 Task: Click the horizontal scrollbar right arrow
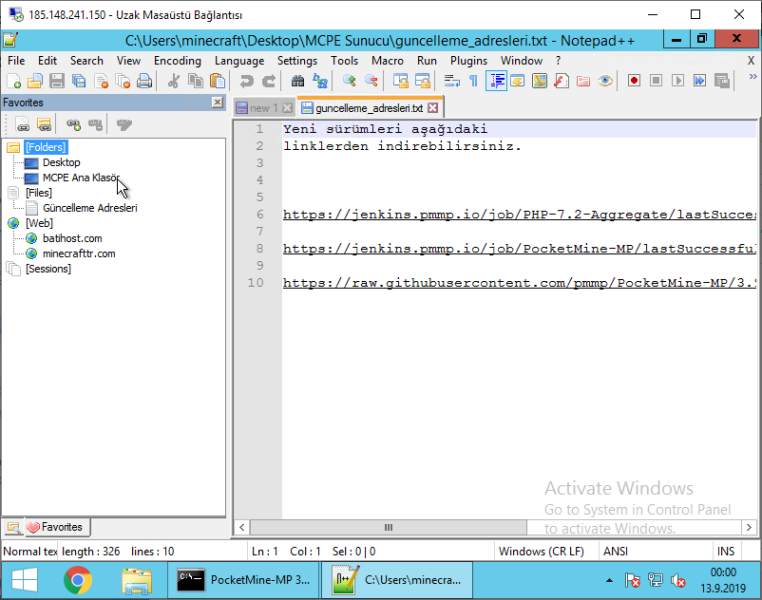click(749, 527)
